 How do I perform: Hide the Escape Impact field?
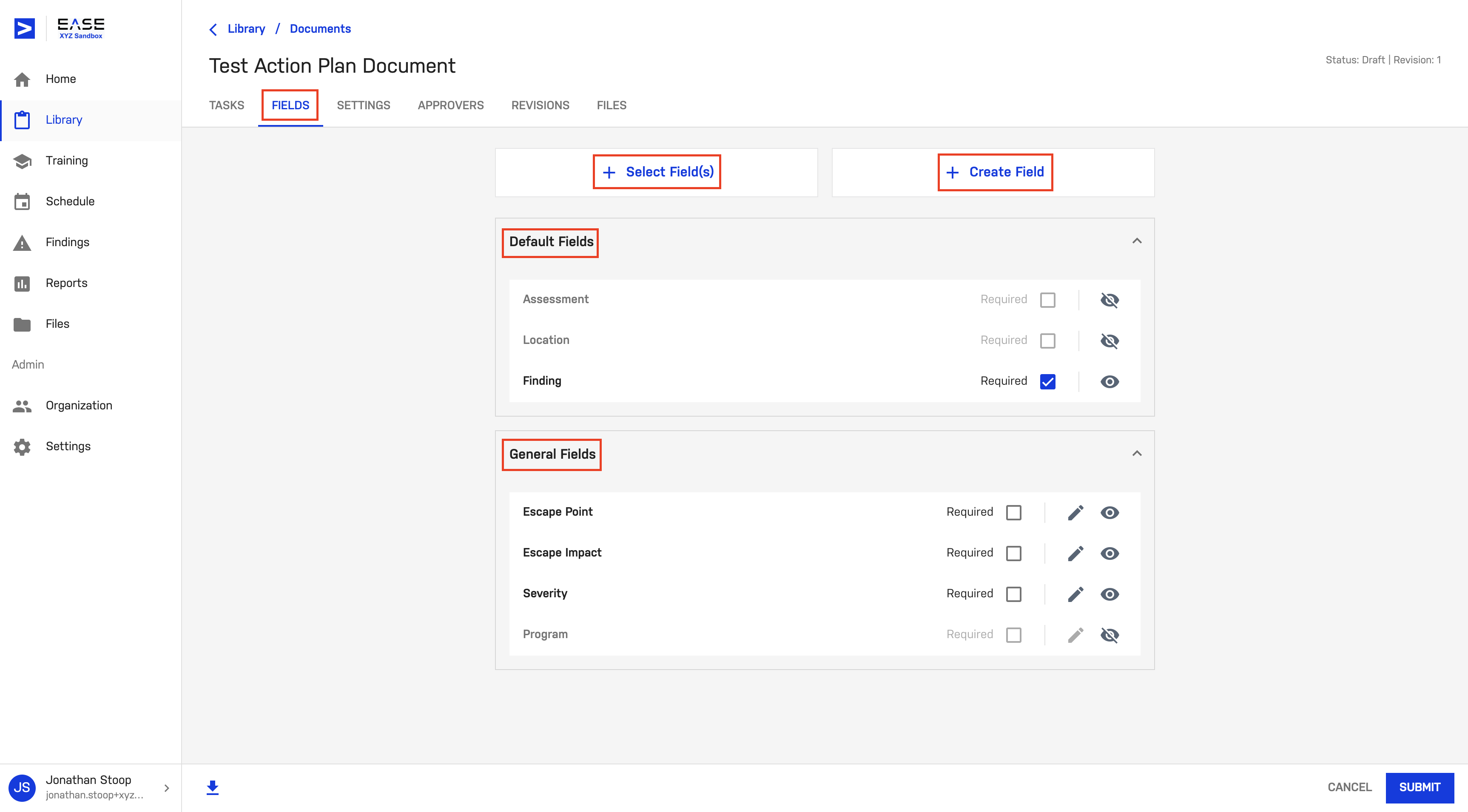tap(1110, 553)
